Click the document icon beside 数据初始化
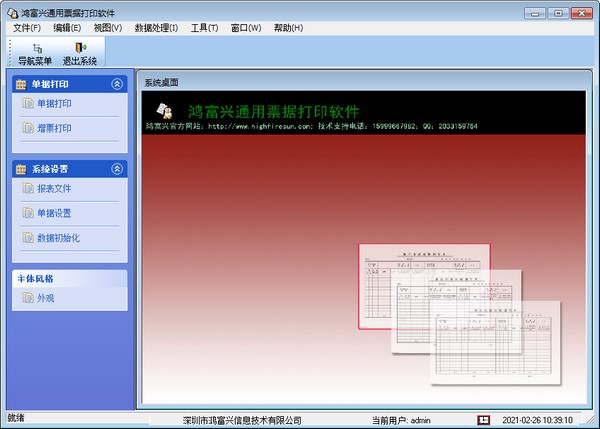This screenshot has height=429, width=600. click(x=28, y=238)
